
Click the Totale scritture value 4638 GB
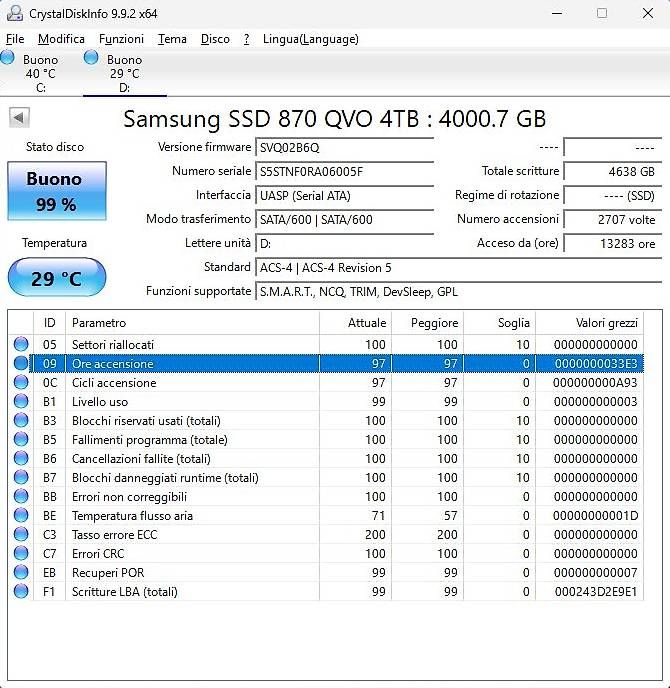pos(613,172)
